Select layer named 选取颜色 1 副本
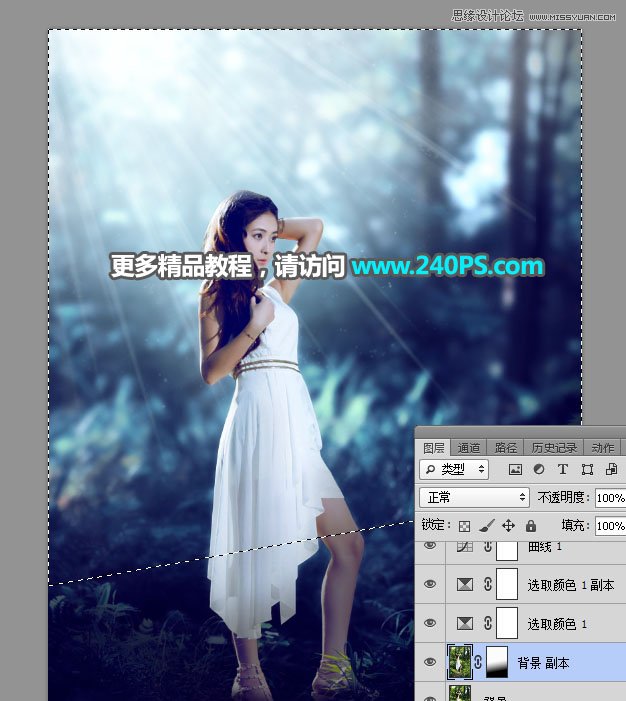 click(x=571, y=584)
